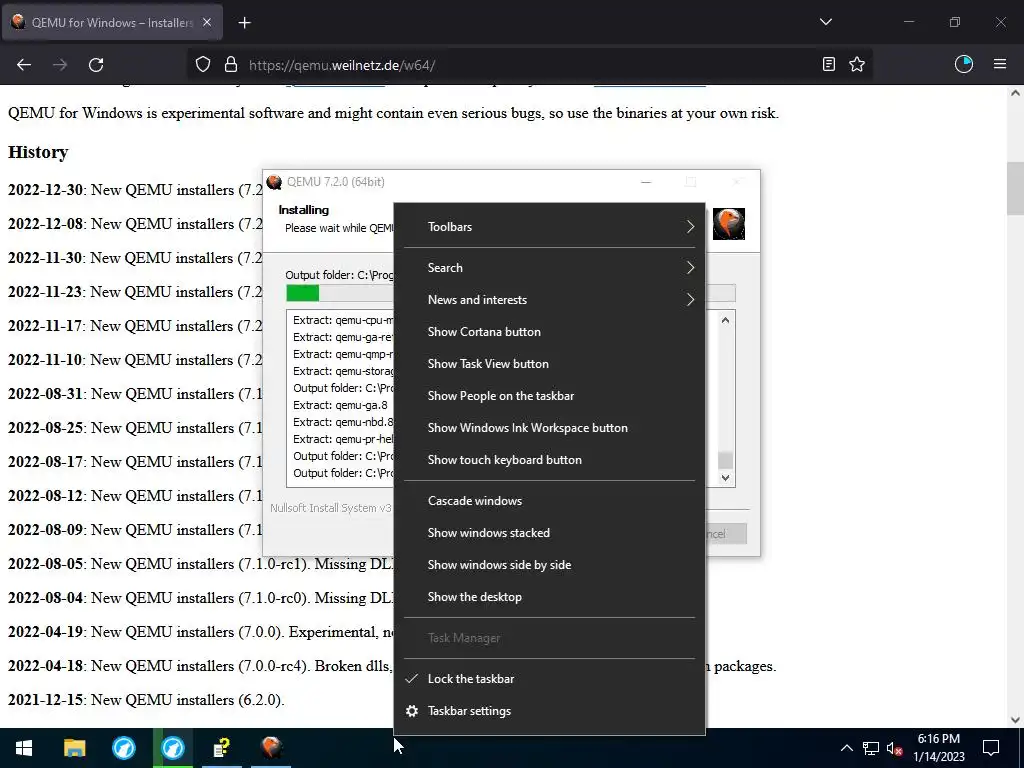Click the 2022-08-31 history entry
This screenshot has height=768, width=1024.
click(x=135, y=394)
